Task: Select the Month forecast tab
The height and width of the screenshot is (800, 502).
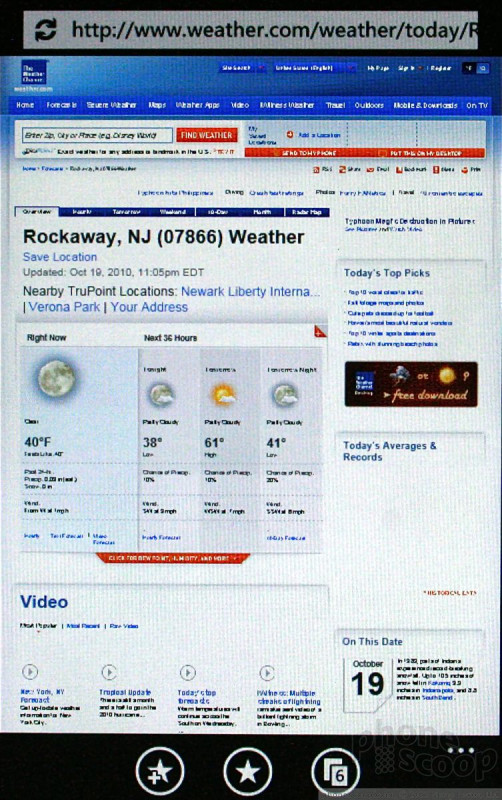Action: (x=262, y=212)
